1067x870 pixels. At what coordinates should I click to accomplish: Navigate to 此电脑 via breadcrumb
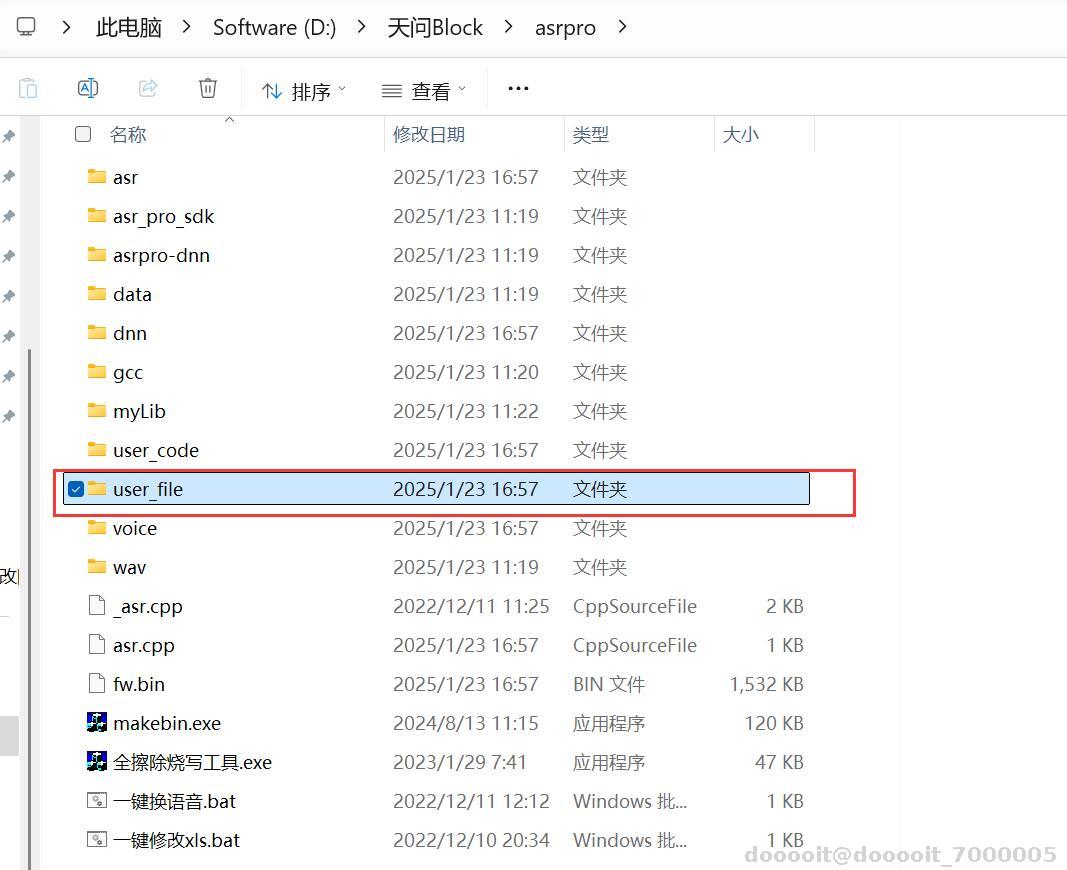(x=128, y=27)
